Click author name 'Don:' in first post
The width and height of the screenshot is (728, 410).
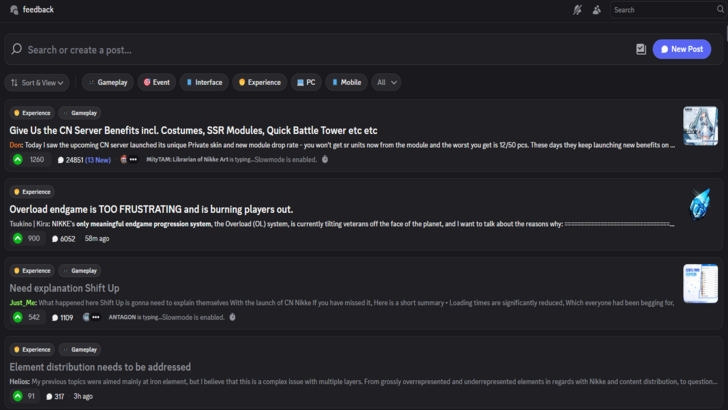(x=16, y=145)
